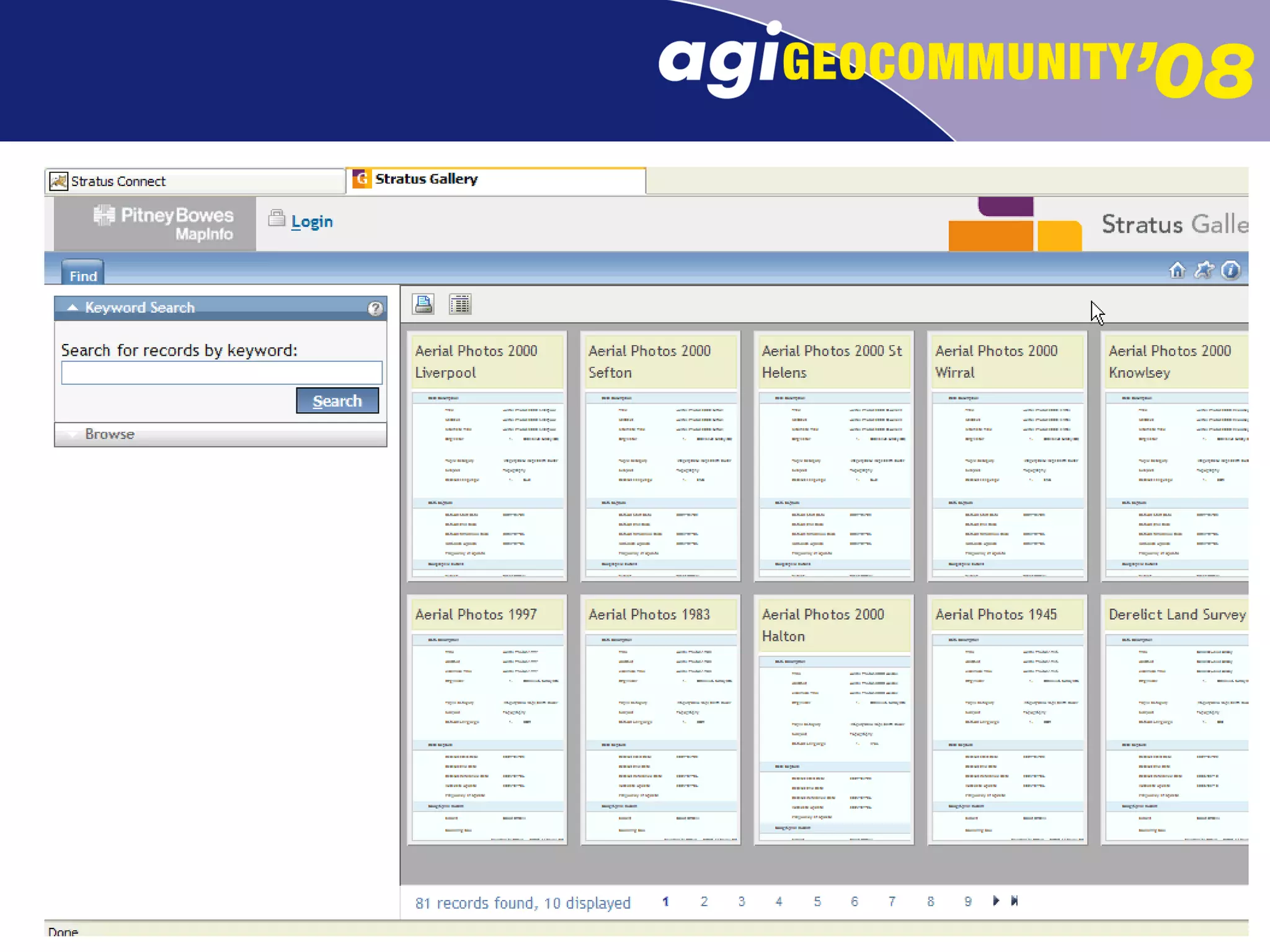Collapse the Keyword Search panel
The image size is (1270, 952).
click(x=73, y=307)
